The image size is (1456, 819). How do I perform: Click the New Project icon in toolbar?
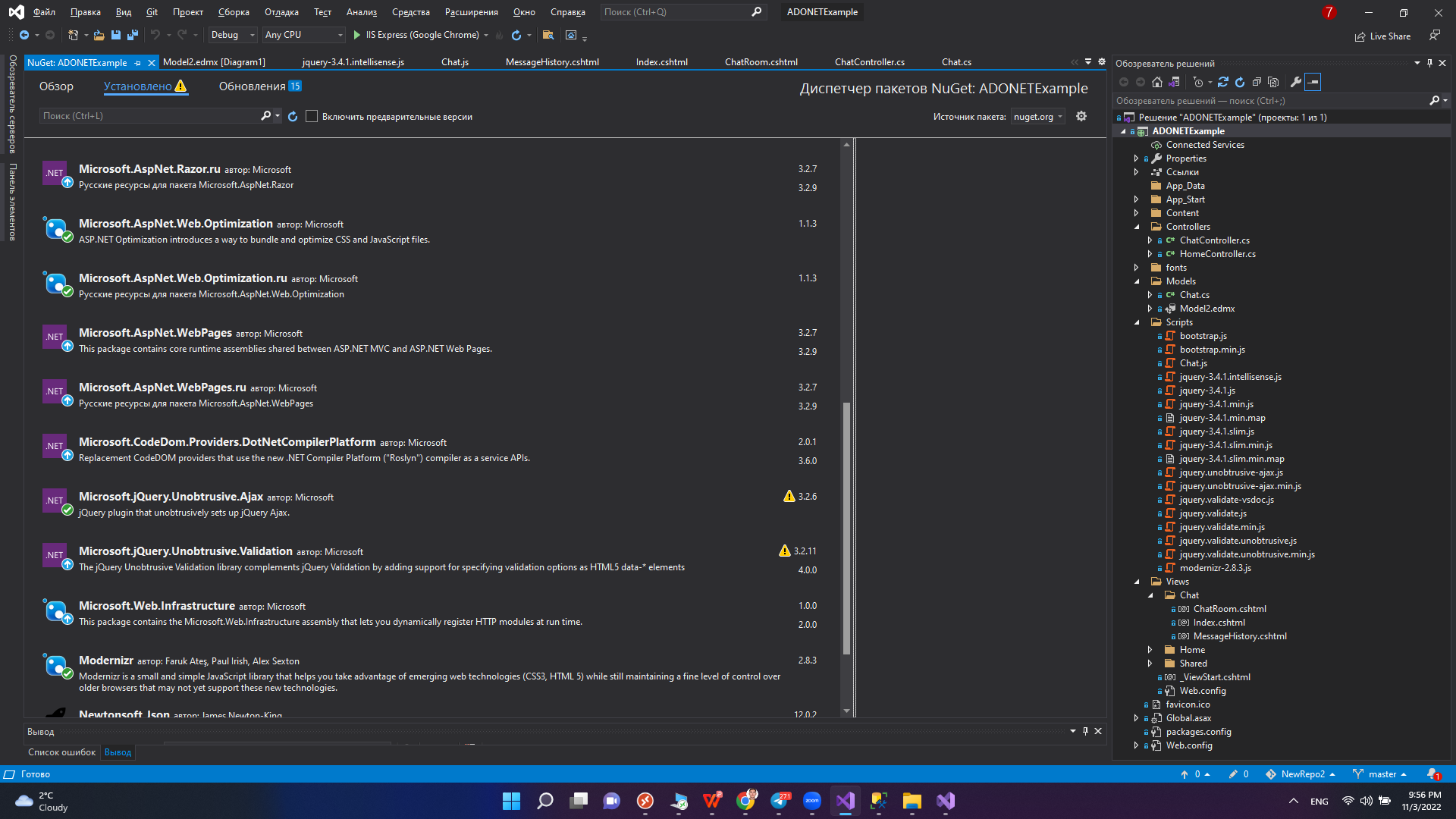[73, 35]
